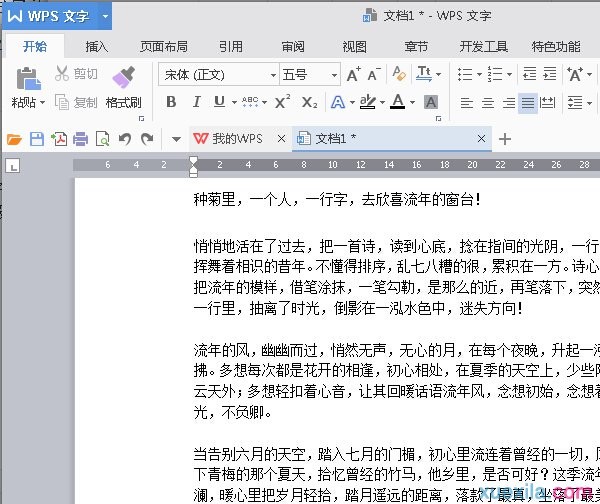
Task: Expand the font name dropdown 宋体 (正文)
Action: coord(273,75)
